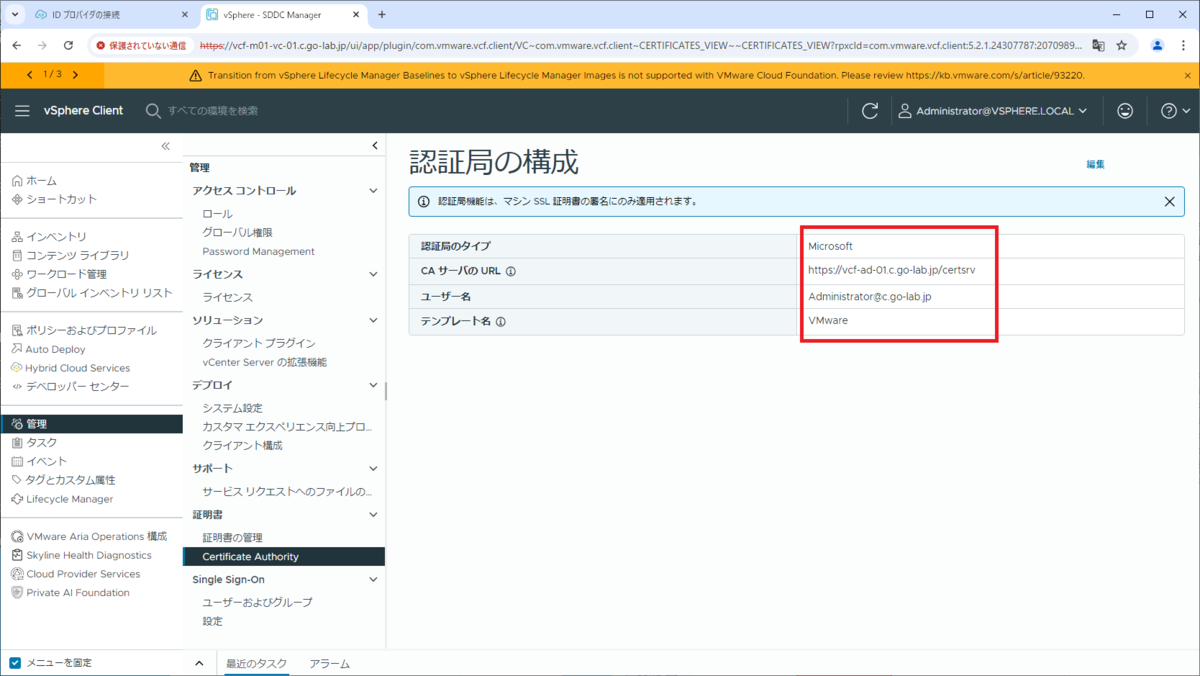Collapse the Licenses section

[374, 274]
